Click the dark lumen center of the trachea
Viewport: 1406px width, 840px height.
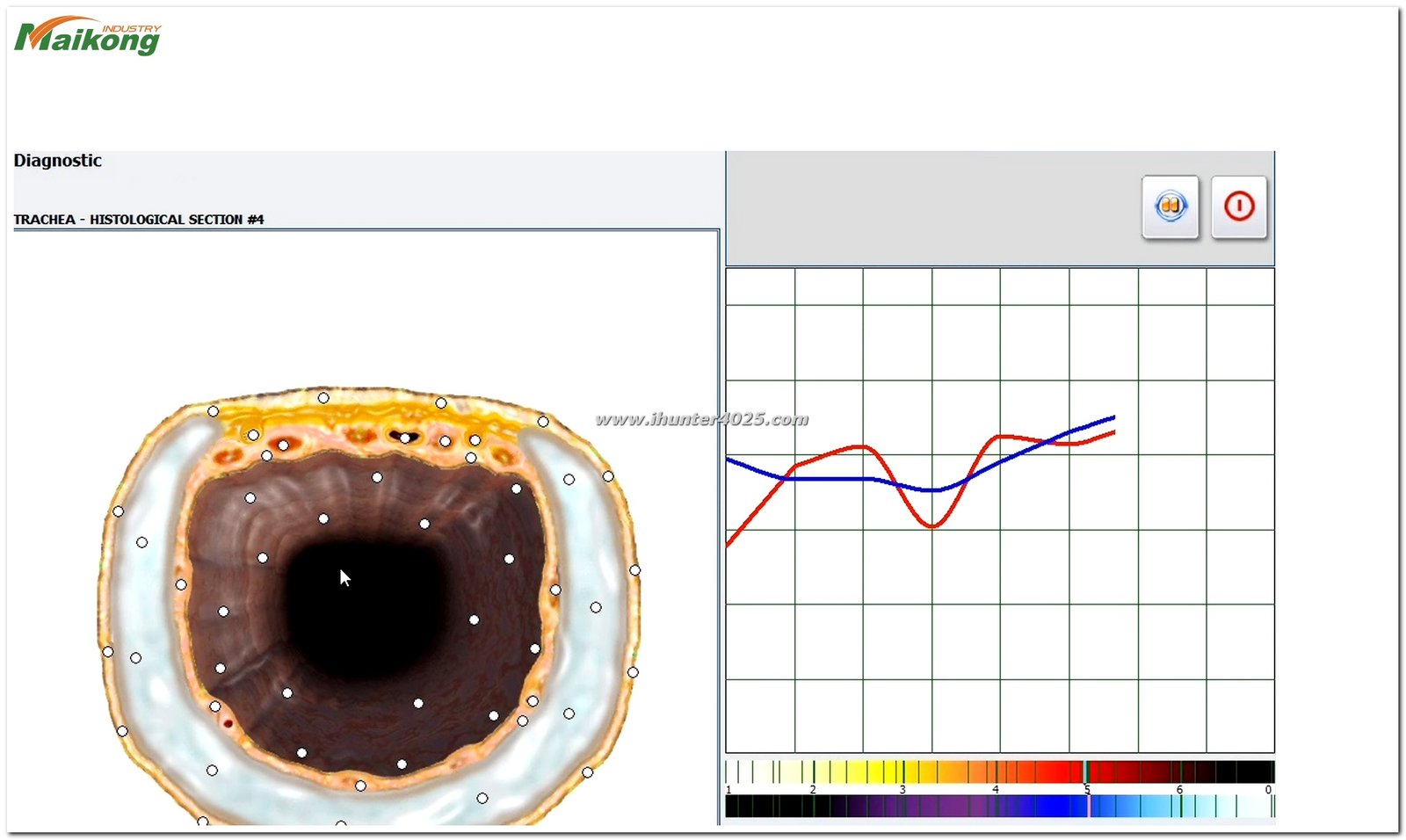click(365, 606)
